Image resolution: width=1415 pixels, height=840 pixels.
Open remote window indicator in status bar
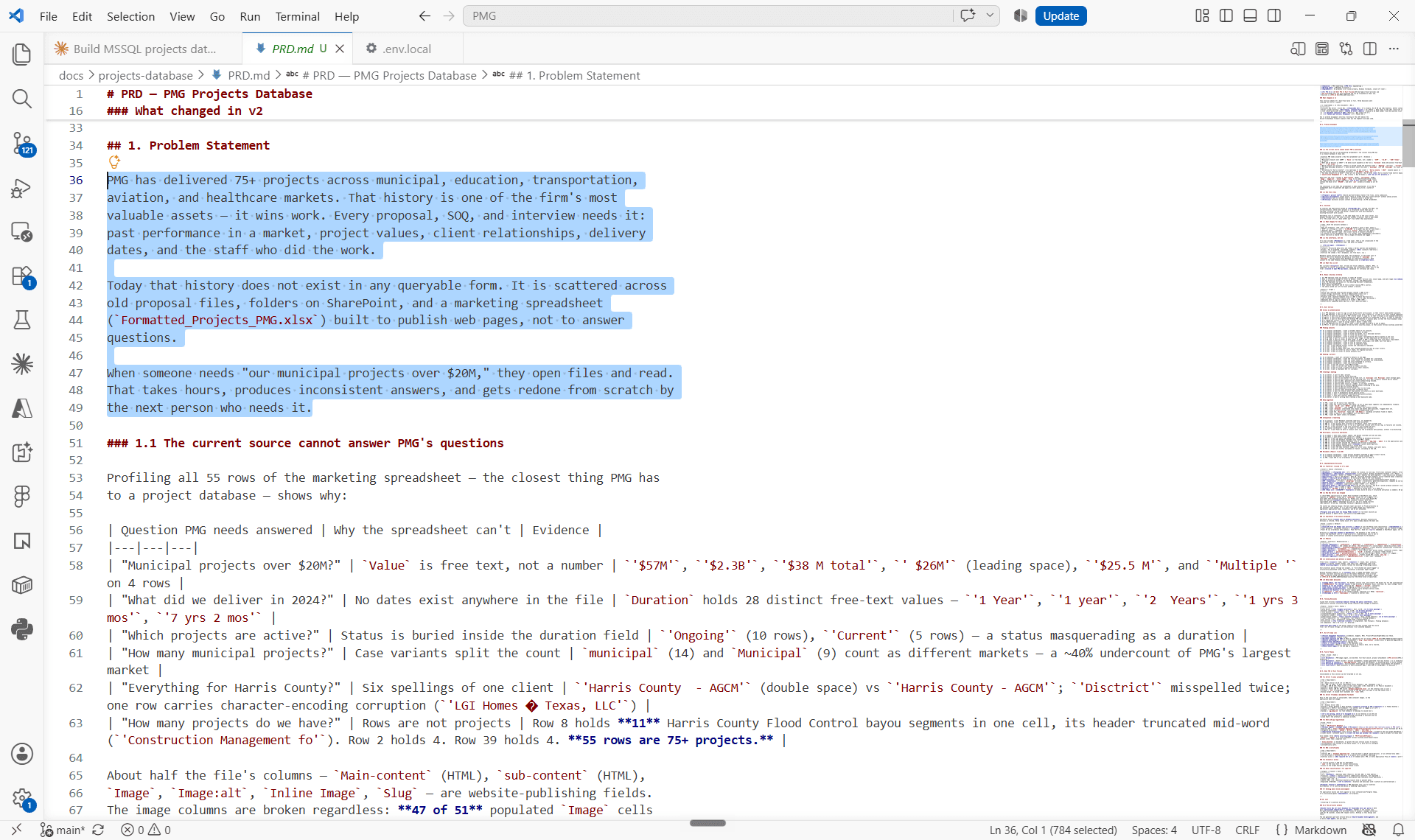tap(16, 830)
